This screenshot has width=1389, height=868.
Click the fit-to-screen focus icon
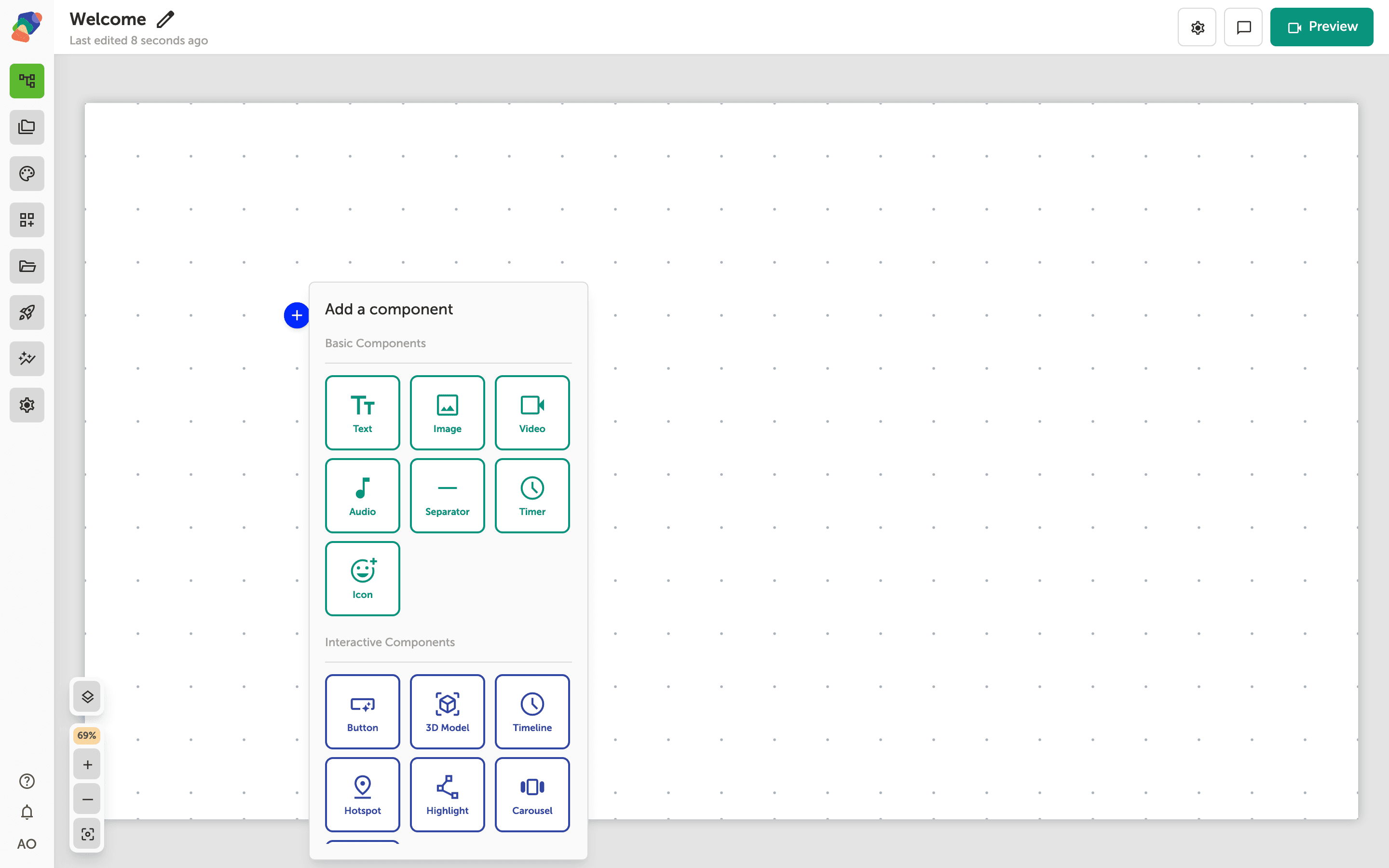87,834
